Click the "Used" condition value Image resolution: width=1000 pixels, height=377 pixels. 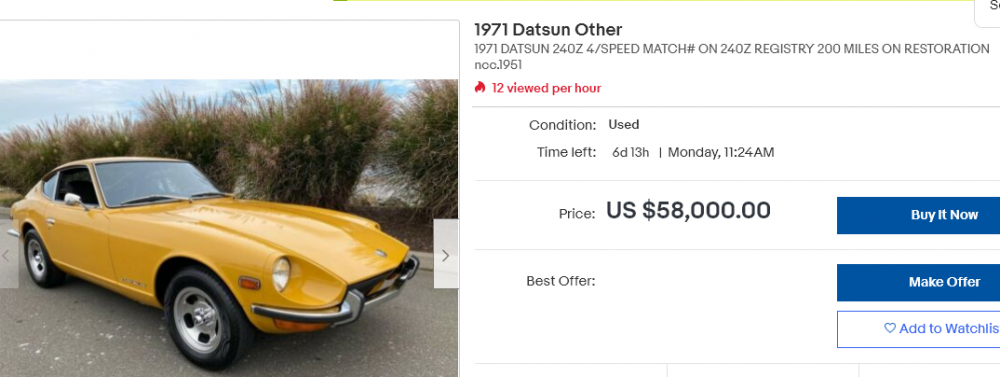click(x=624, y=124)
